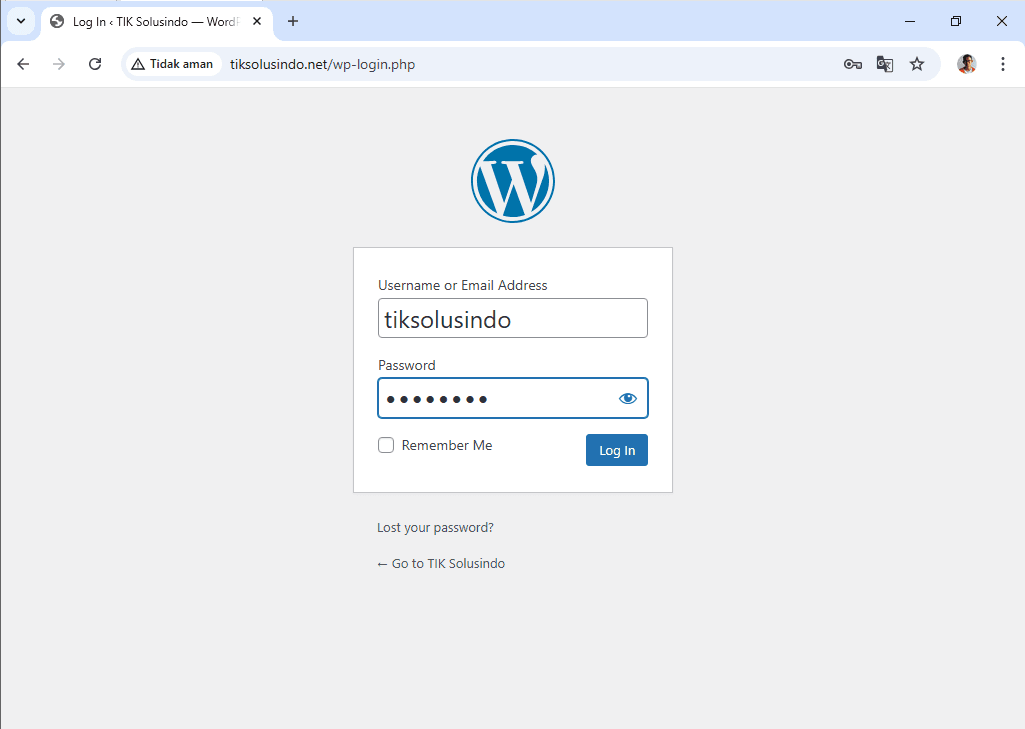
Task: Click the WordPress logo above login form
Action: (512, 181)
